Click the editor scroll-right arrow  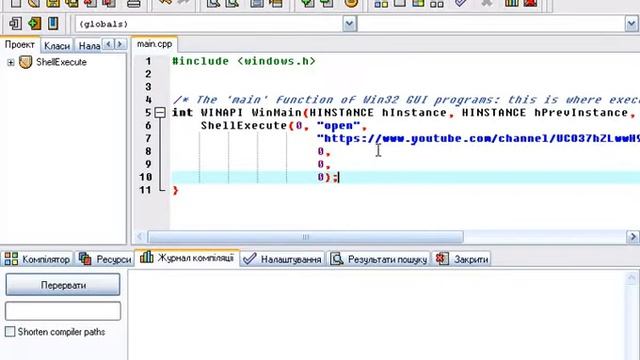633,237
